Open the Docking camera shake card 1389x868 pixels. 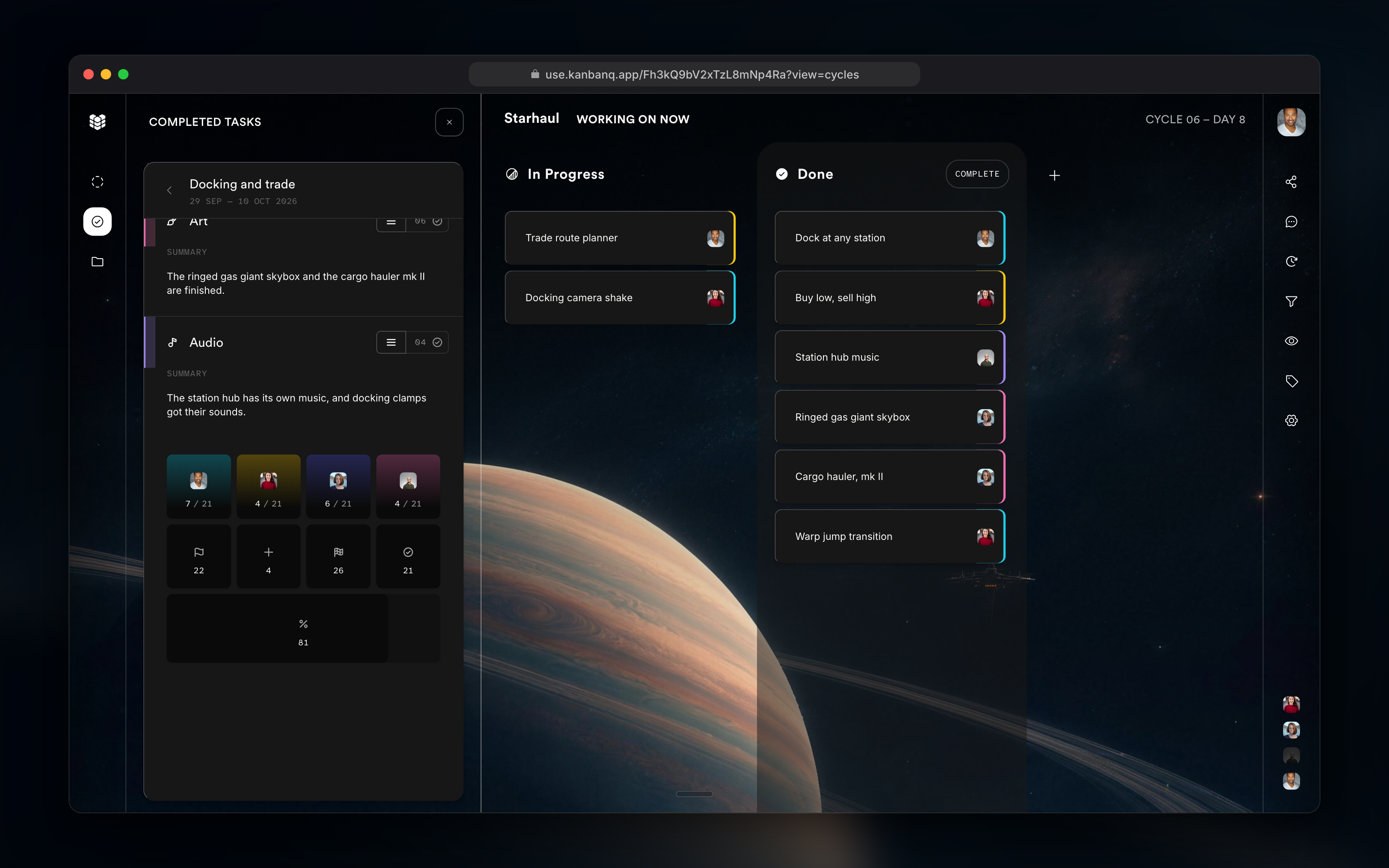(x=620, y=298)
